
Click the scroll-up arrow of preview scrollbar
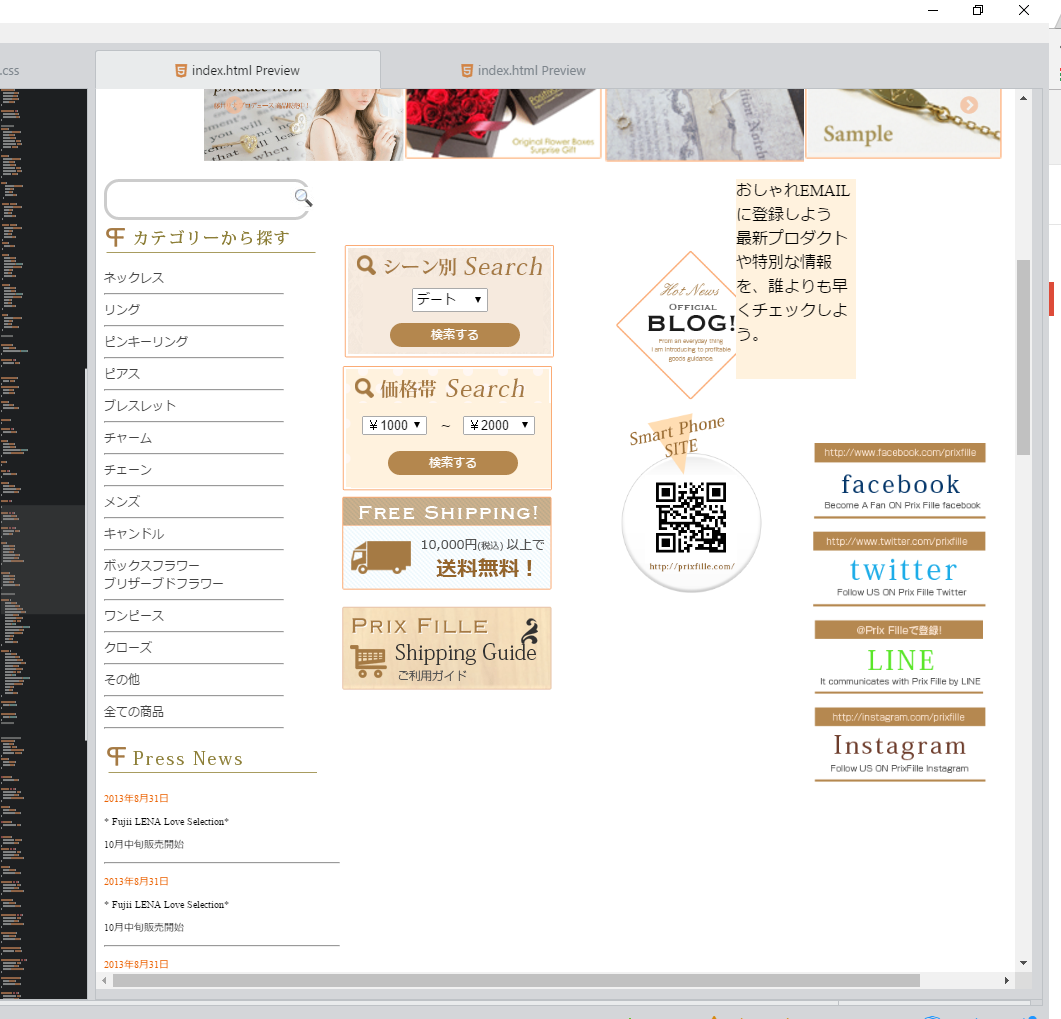click(1022, 98)
